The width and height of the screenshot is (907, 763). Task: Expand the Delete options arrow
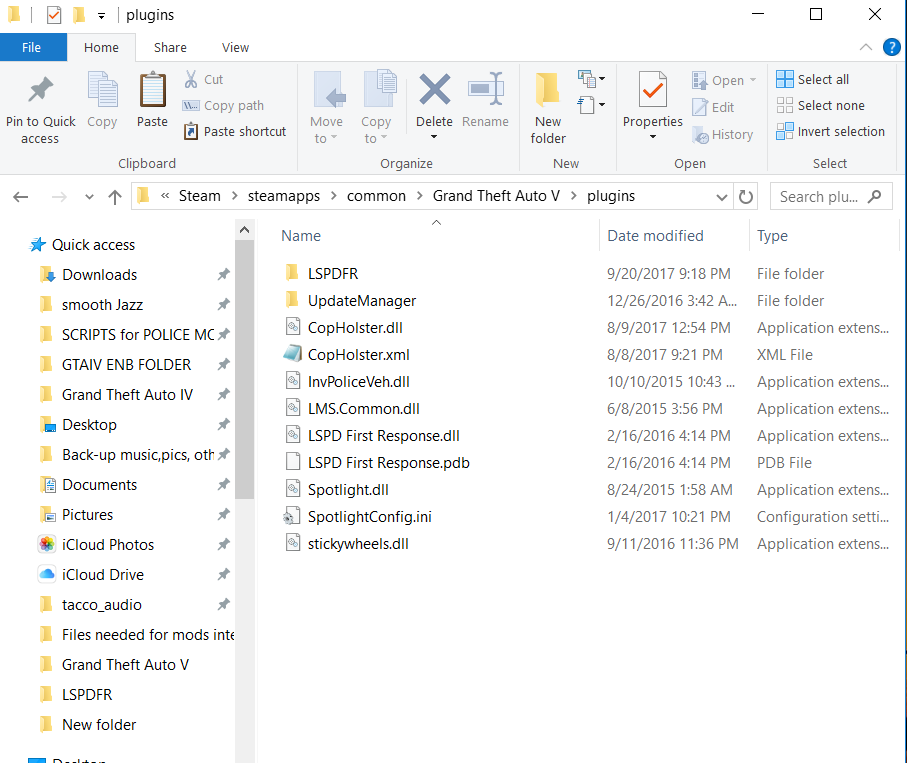[434, 137]
